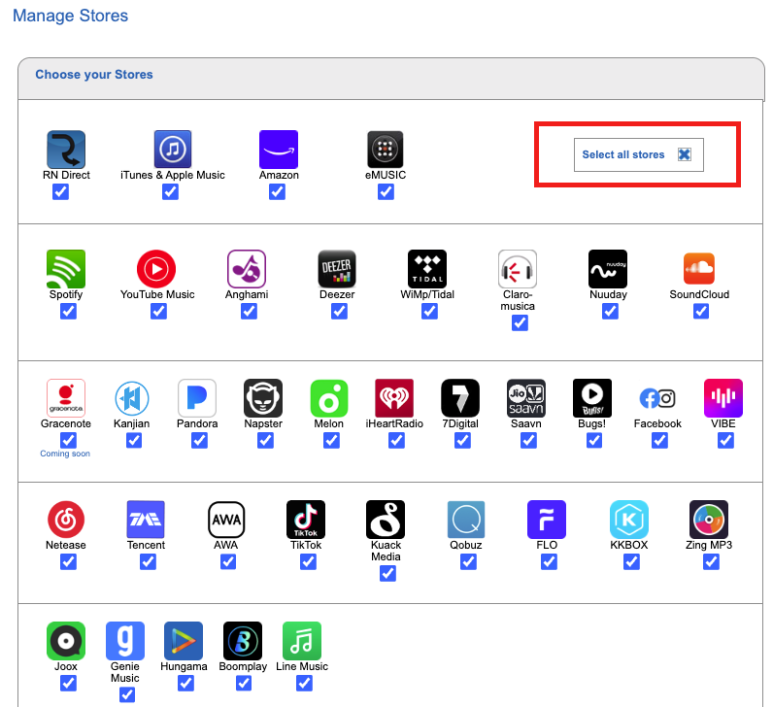773x707 pixels.
Task: Uncheck the Facebook checkbox
Action: click(x=660, y=440)
